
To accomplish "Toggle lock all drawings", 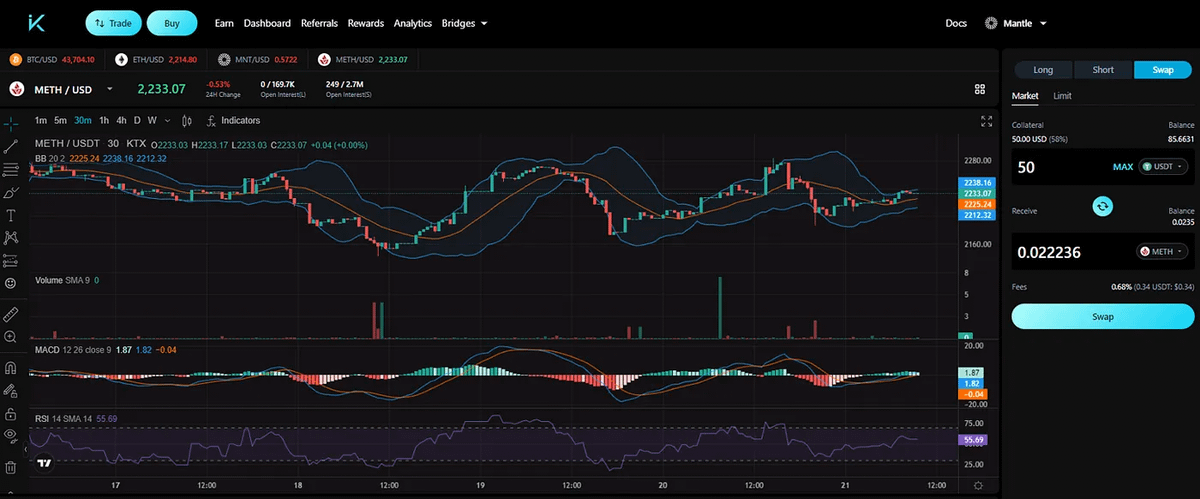I will (x=11, y=414).
